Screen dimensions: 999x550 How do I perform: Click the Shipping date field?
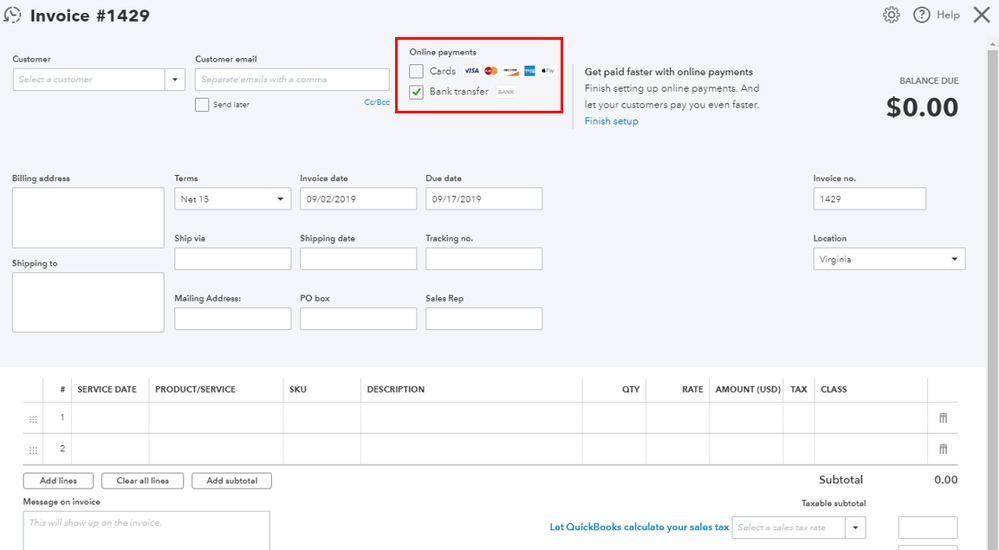coord(358,259)
